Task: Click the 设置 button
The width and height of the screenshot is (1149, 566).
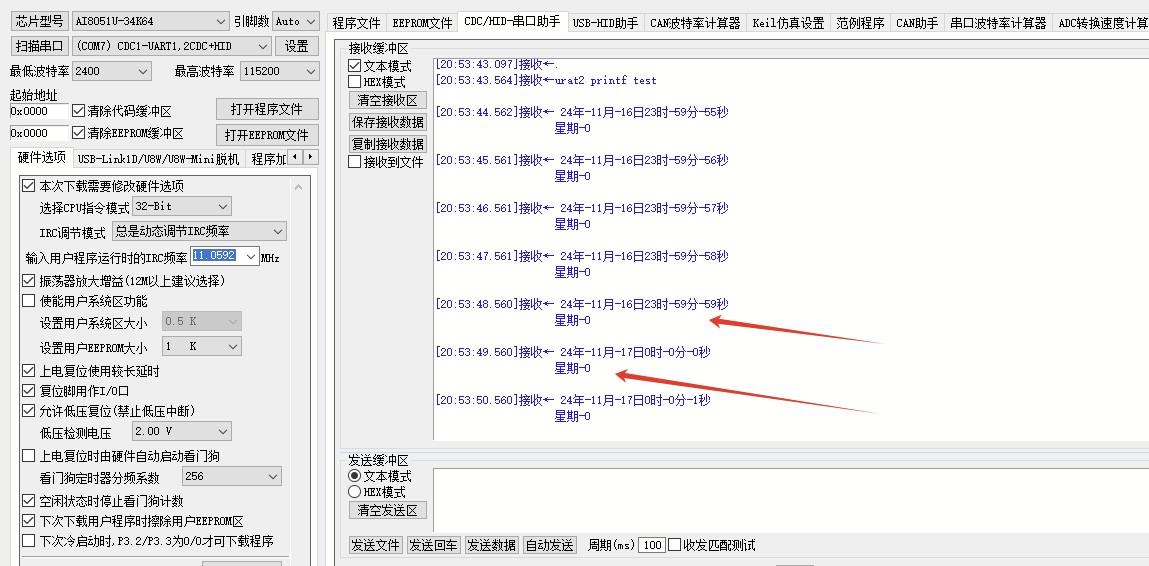Action: pos(297,46)
